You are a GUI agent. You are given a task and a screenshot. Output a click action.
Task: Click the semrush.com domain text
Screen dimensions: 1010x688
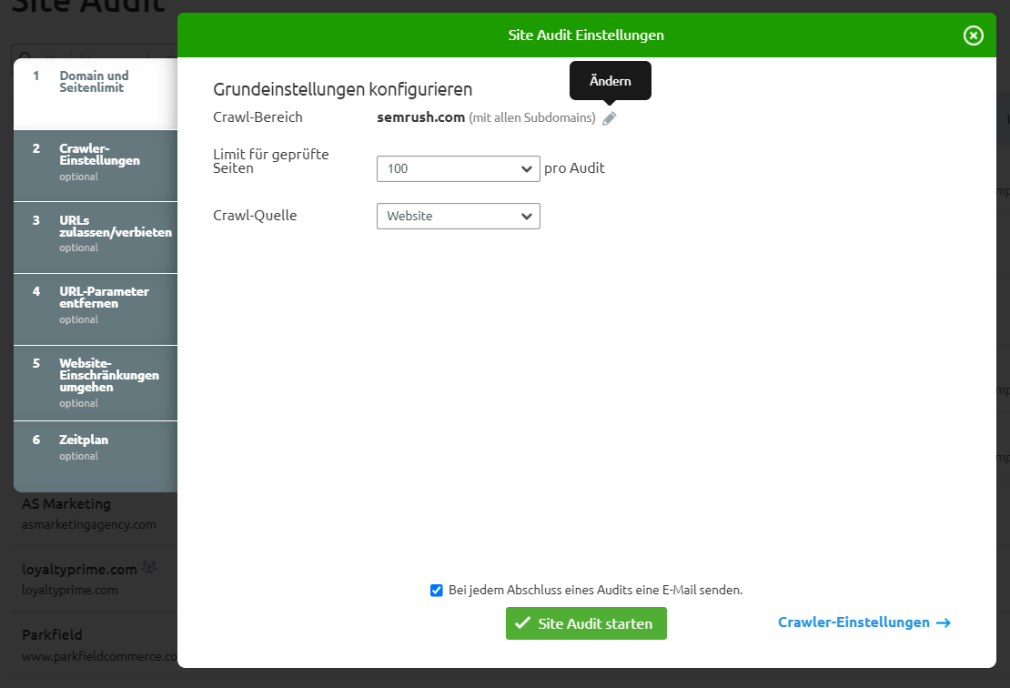(x=421, y=117)
